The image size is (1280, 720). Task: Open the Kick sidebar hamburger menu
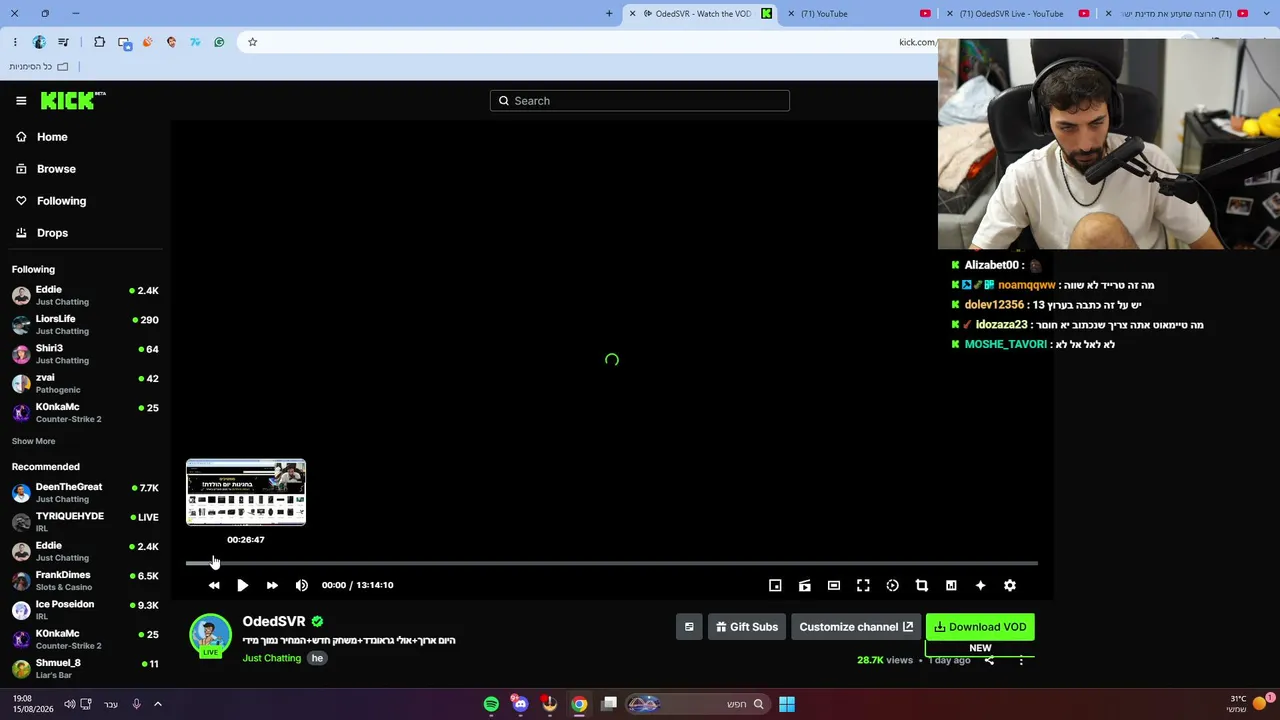pos(21,100)
